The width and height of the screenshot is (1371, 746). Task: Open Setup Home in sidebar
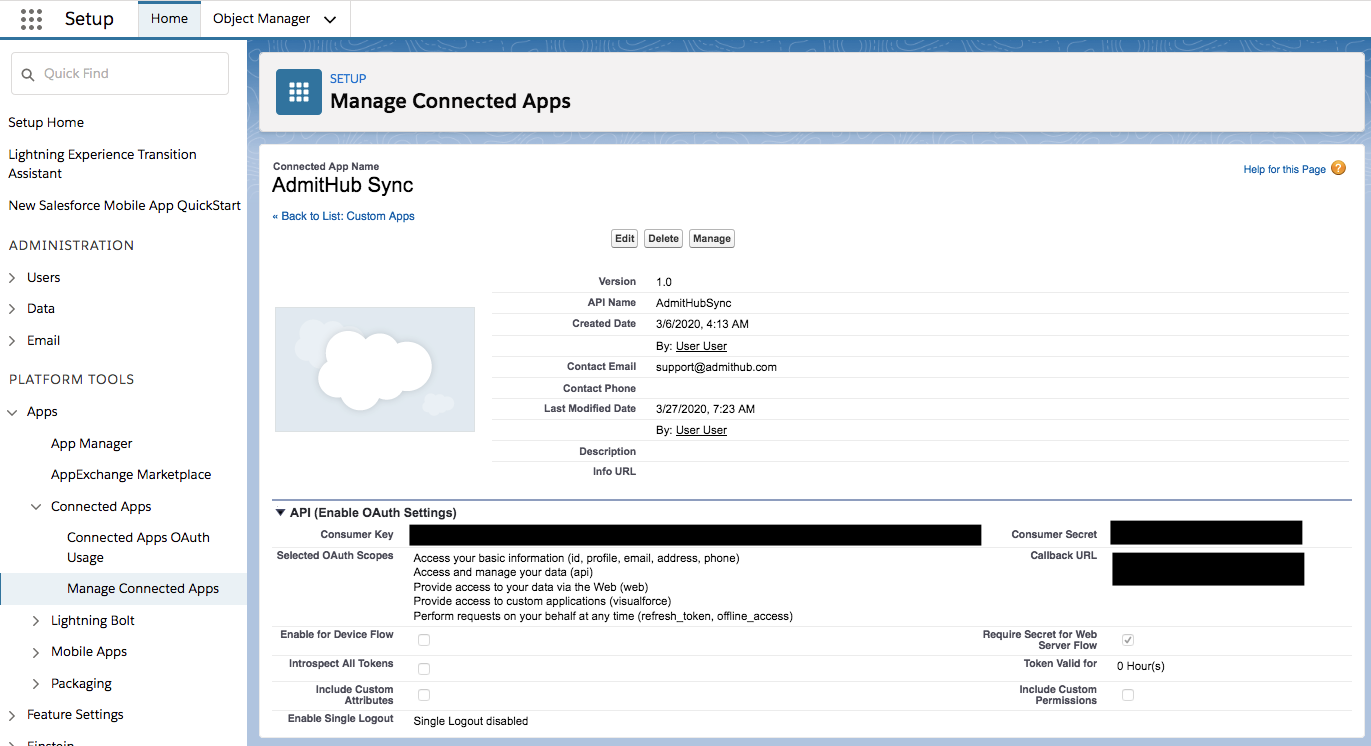(x=46, y=122)
